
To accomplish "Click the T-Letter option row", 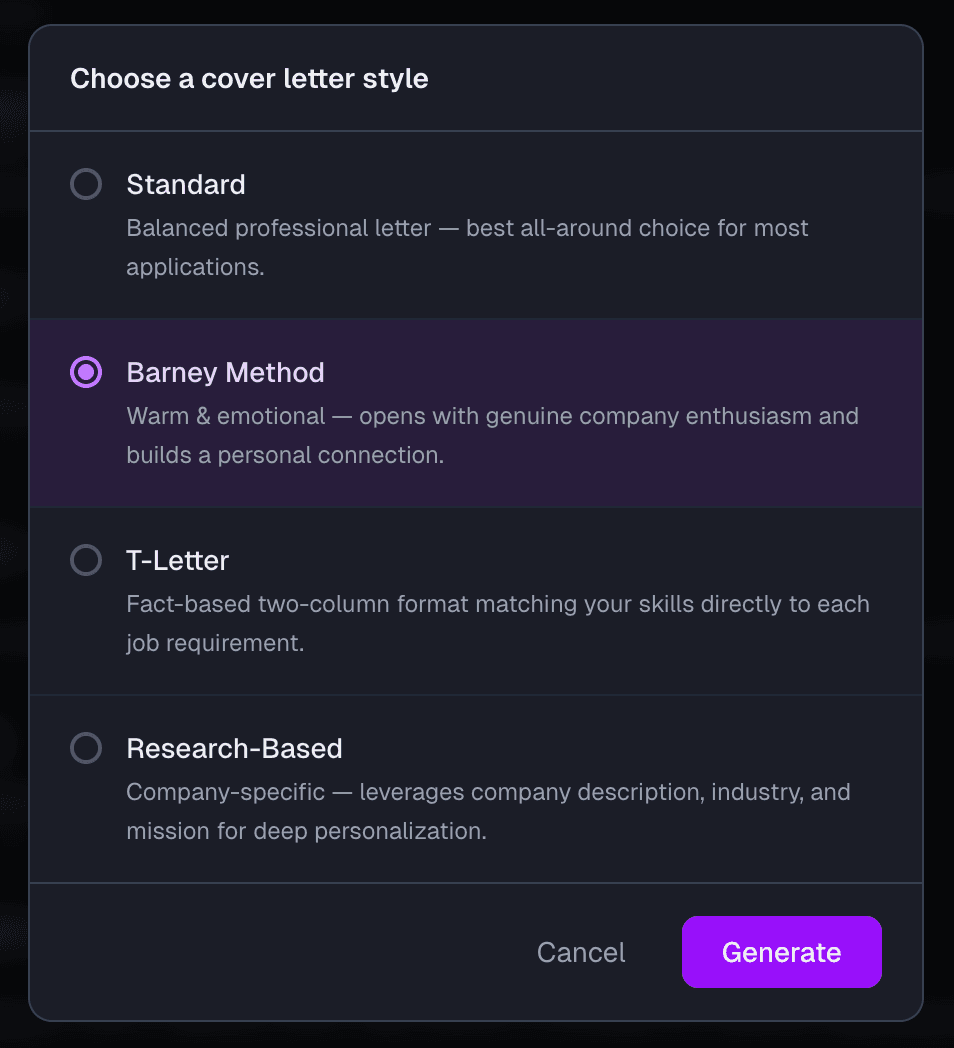I will [x=477, y=600].
